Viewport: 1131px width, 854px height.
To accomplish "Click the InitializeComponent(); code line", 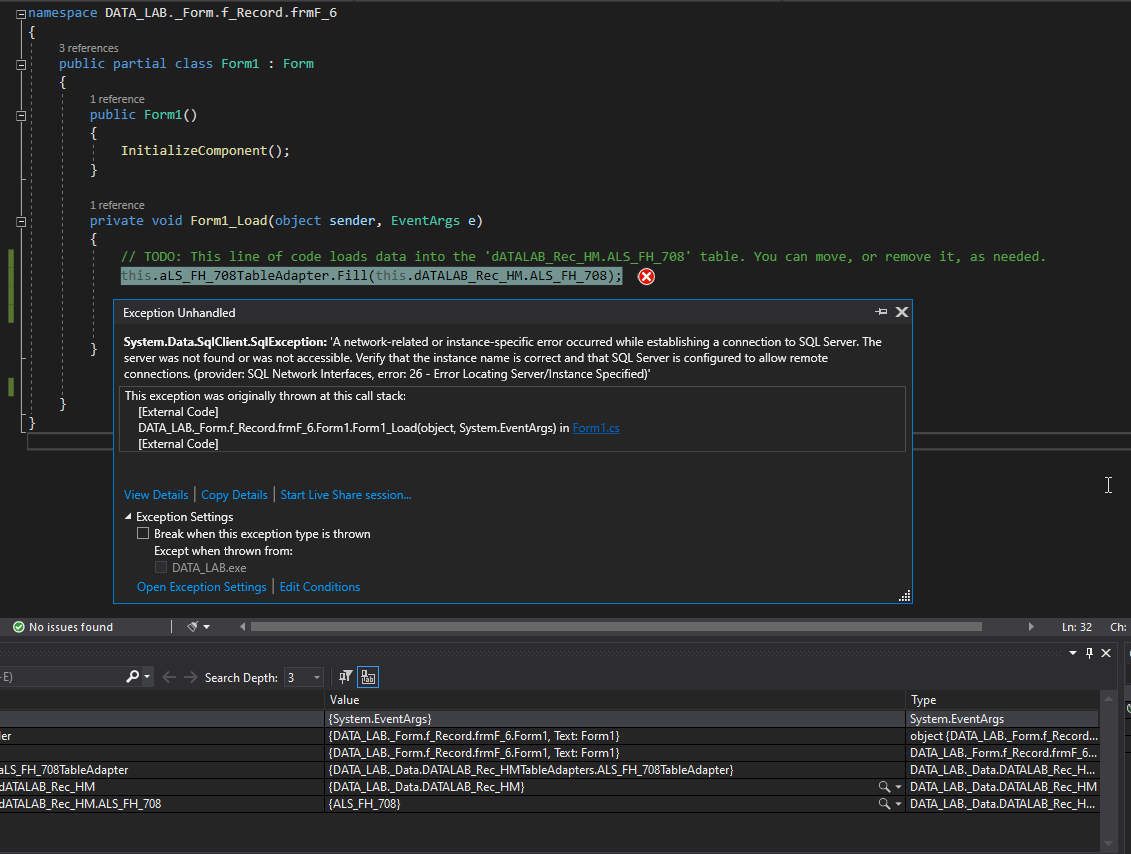I will click(205, 151).
